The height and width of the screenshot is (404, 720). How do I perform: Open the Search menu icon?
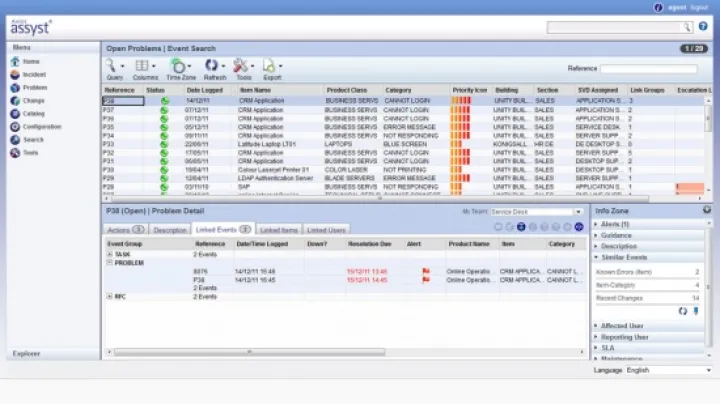(15, 140)
